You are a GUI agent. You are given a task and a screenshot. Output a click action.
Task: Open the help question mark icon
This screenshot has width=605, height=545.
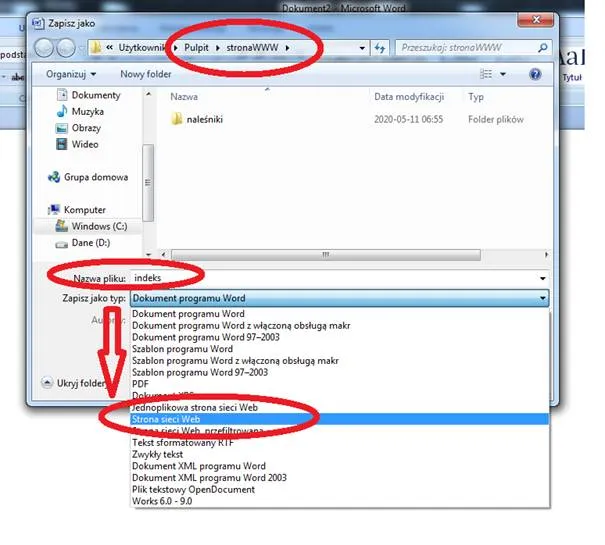pos(535,74)
